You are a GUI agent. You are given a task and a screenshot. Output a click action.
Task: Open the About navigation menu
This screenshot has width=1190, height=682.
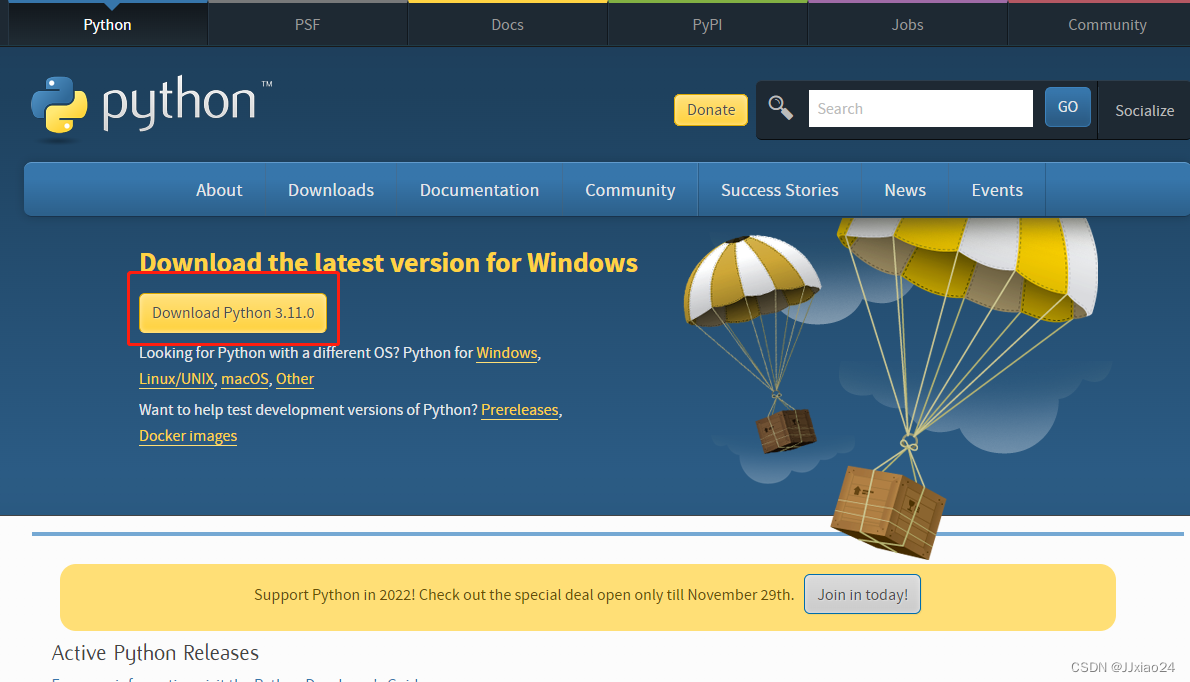click(x=219, y=190)
